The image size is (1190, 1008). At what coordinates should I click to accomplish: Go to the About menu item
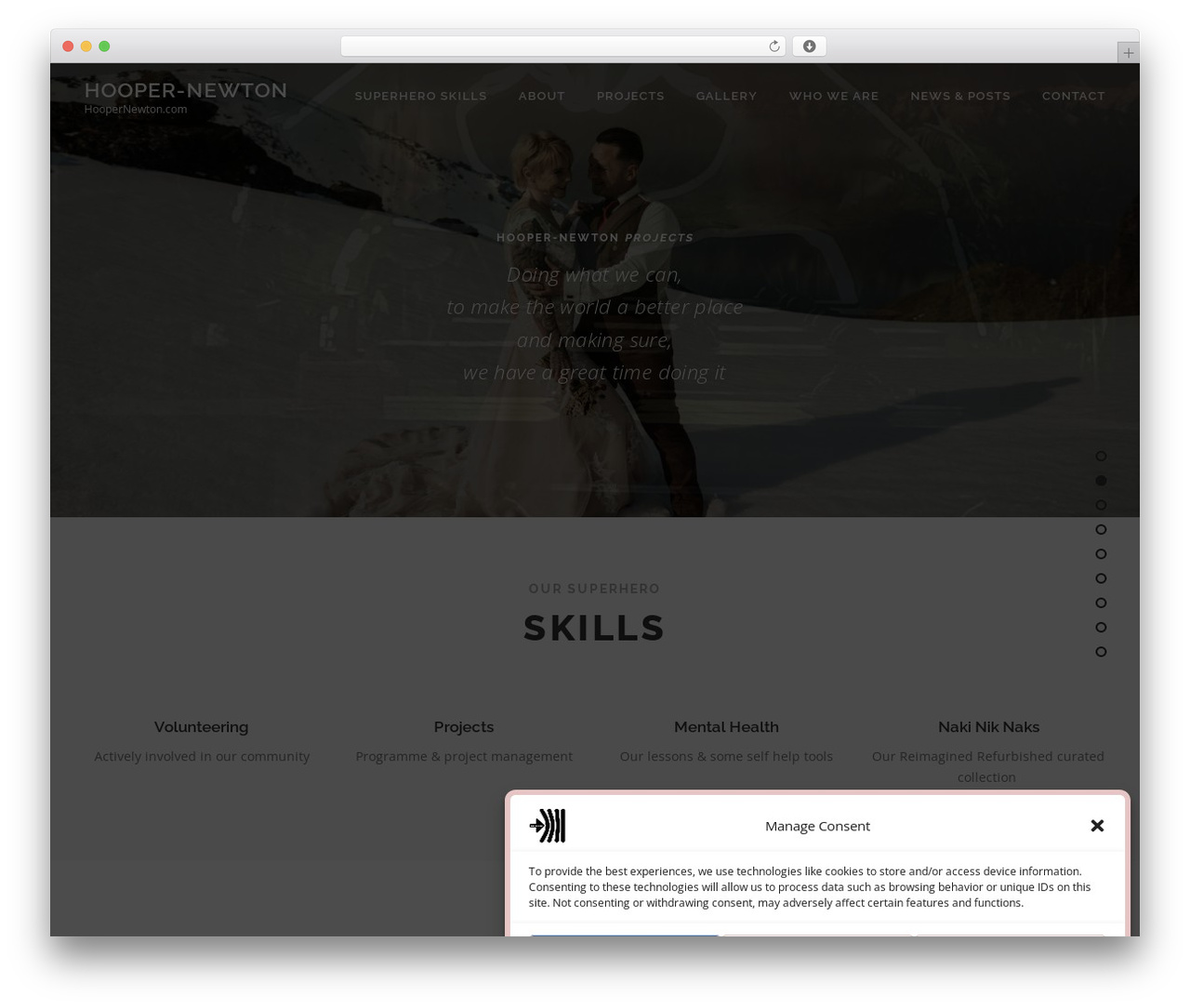(542, 96)
